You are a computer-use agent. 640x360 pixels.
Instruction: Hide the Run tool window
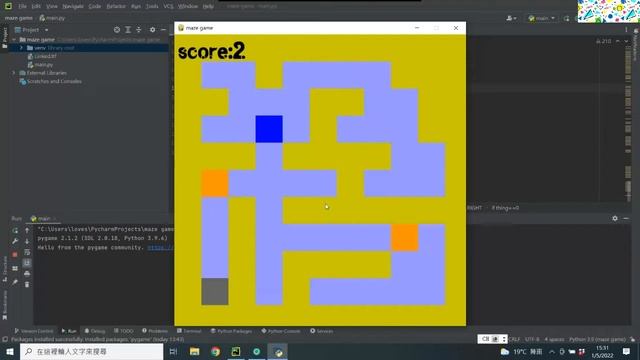tap(626, 218)
